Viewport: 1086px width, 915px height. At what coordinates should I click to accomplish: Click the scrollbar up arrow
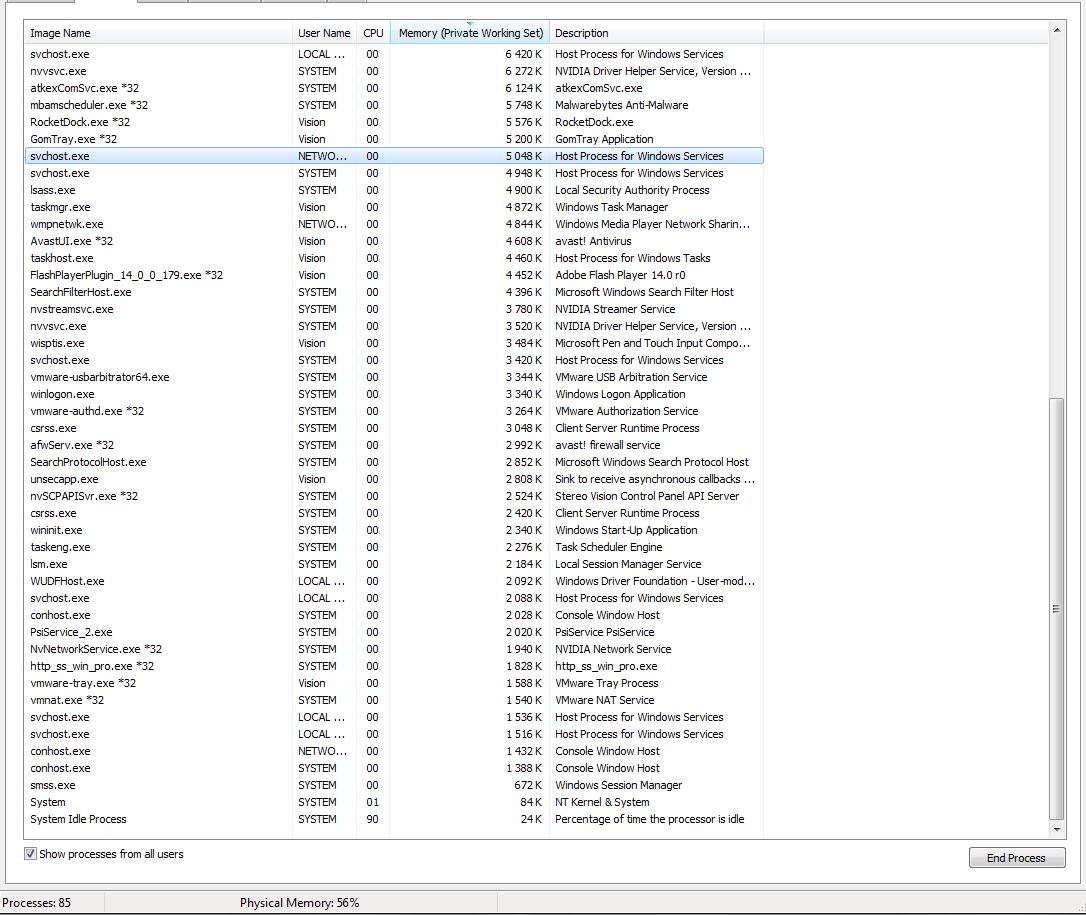tap(1057, 32)
